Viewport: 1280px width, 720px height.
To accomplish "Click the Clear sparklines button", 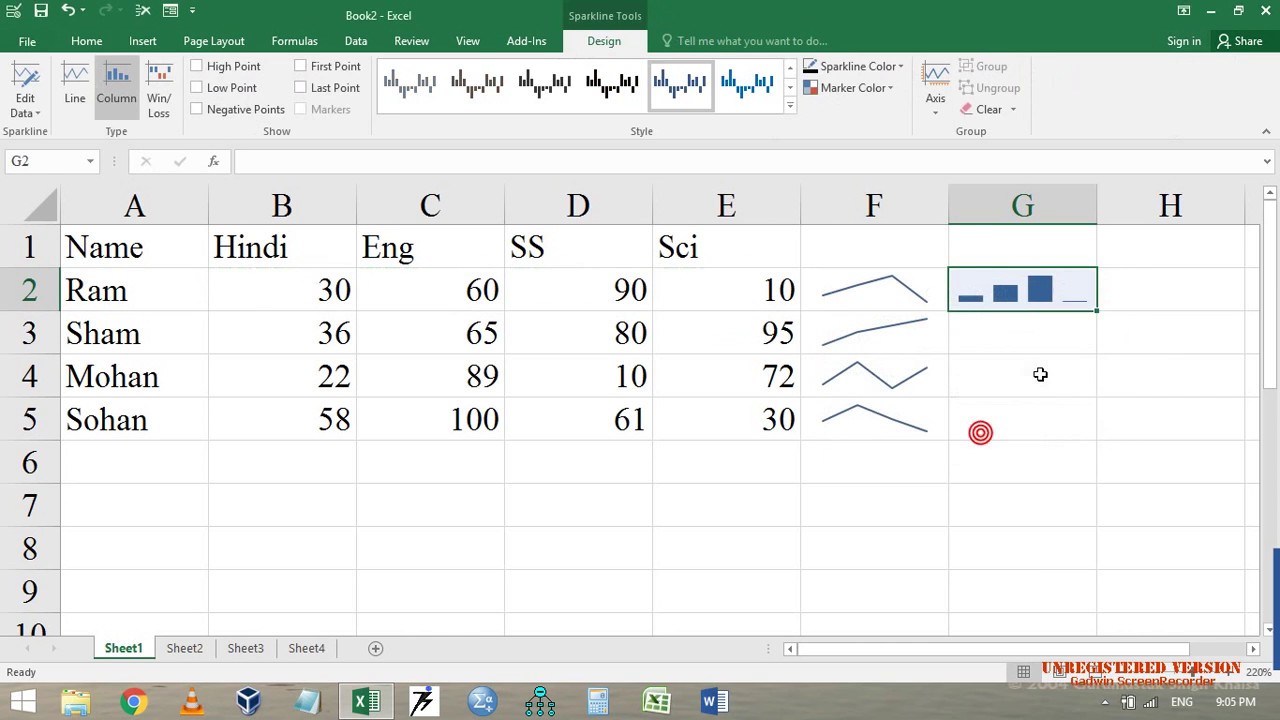I will [988, 109].
